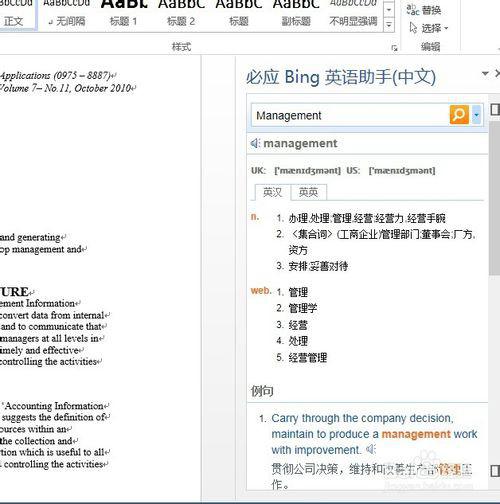Expand the styles gallery more button

pyautogui.click(x=389, y=25)
